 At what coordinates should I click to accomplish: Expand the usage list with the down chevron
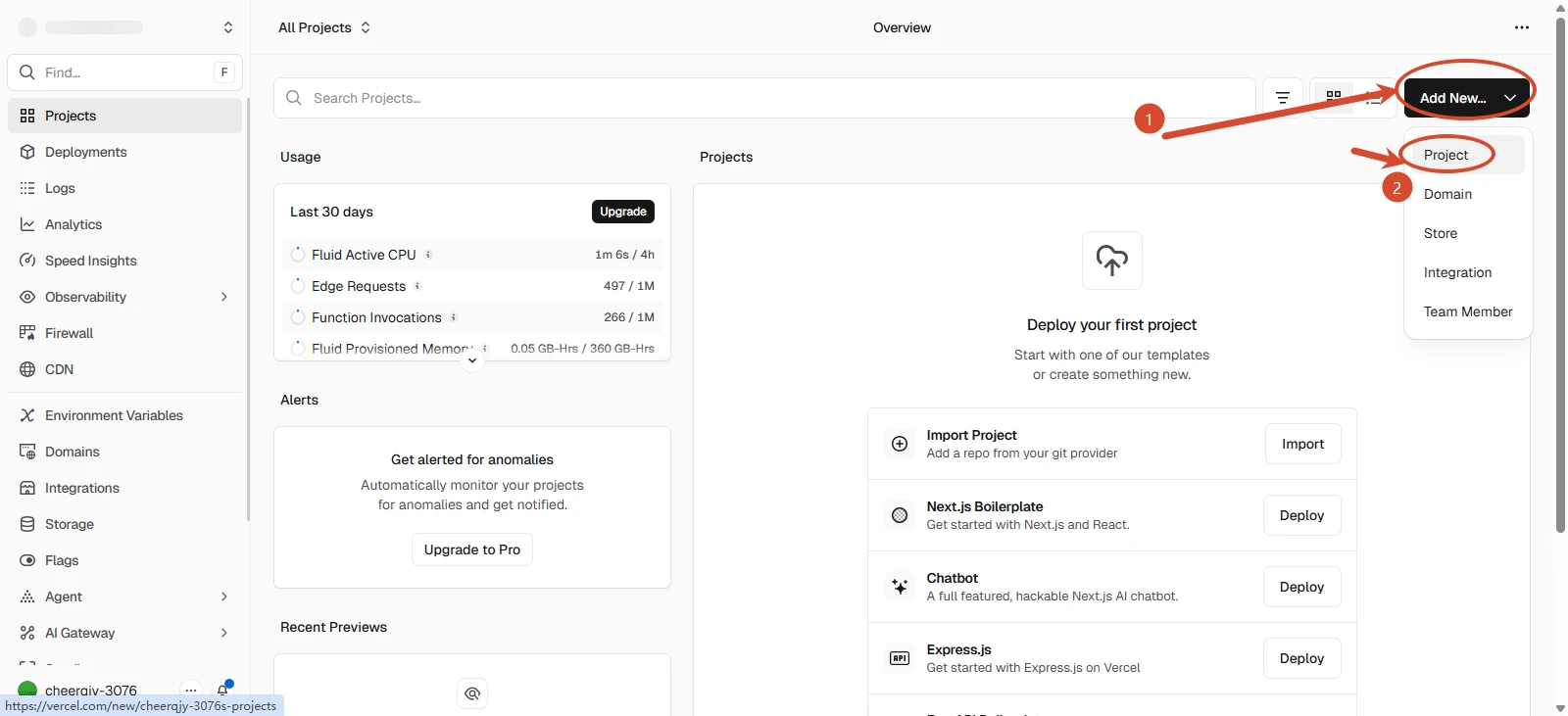tap(472, 360)
